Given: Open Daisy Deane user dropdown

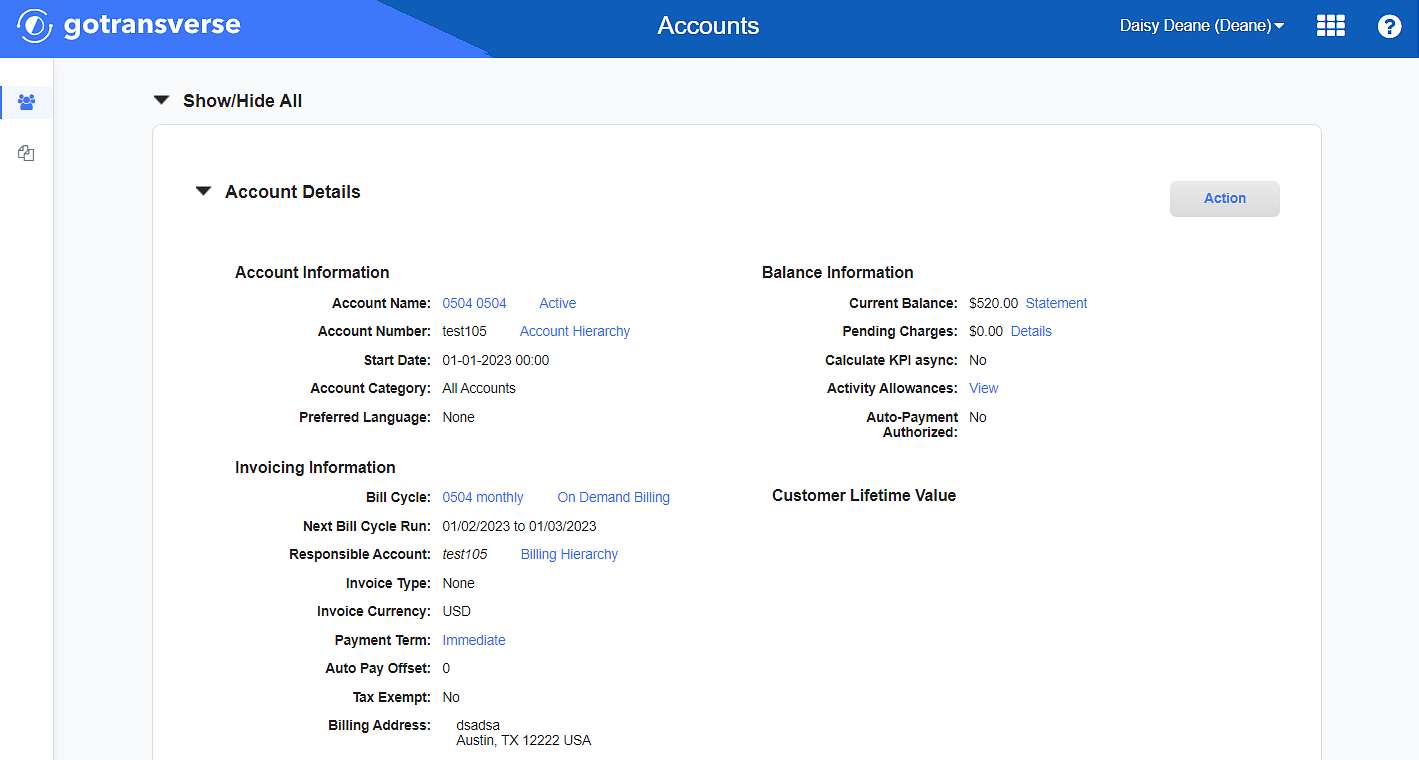Looking at the screenshot, I should [1202, 26].
